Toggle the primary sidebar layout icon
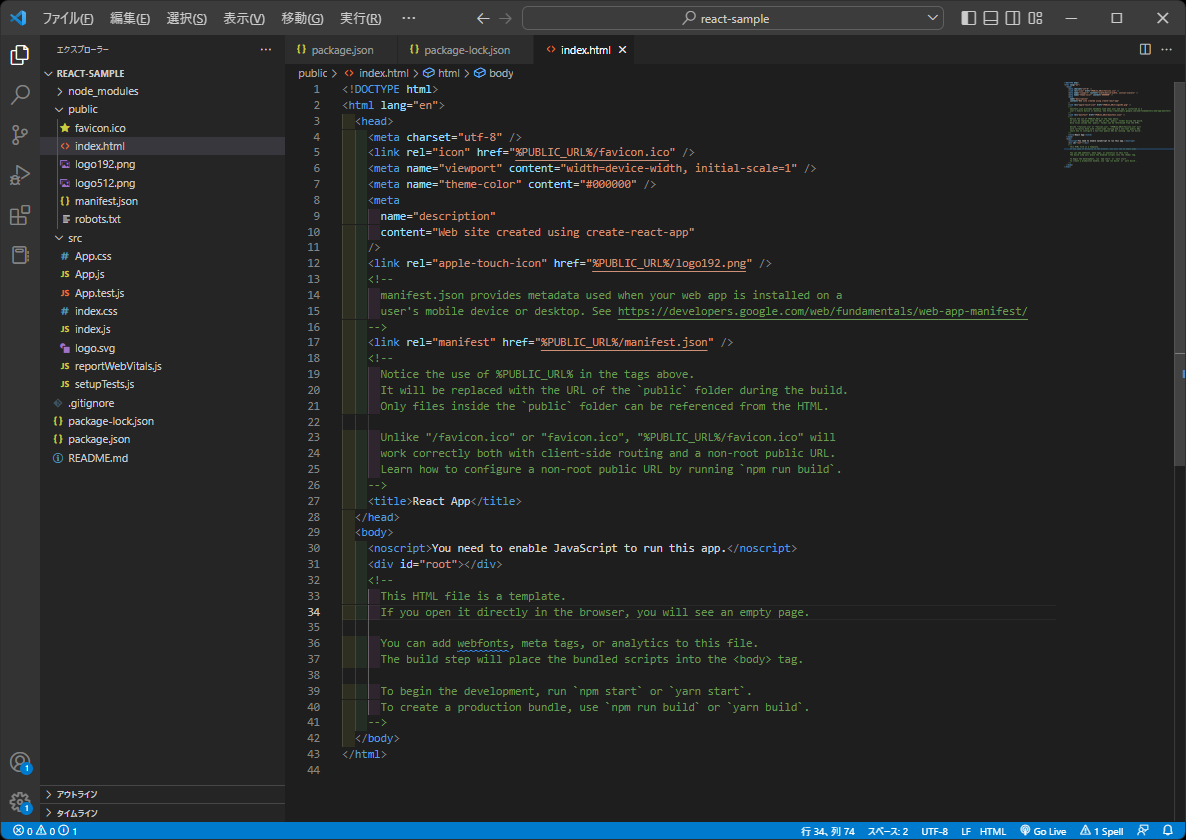 (968, 18)
